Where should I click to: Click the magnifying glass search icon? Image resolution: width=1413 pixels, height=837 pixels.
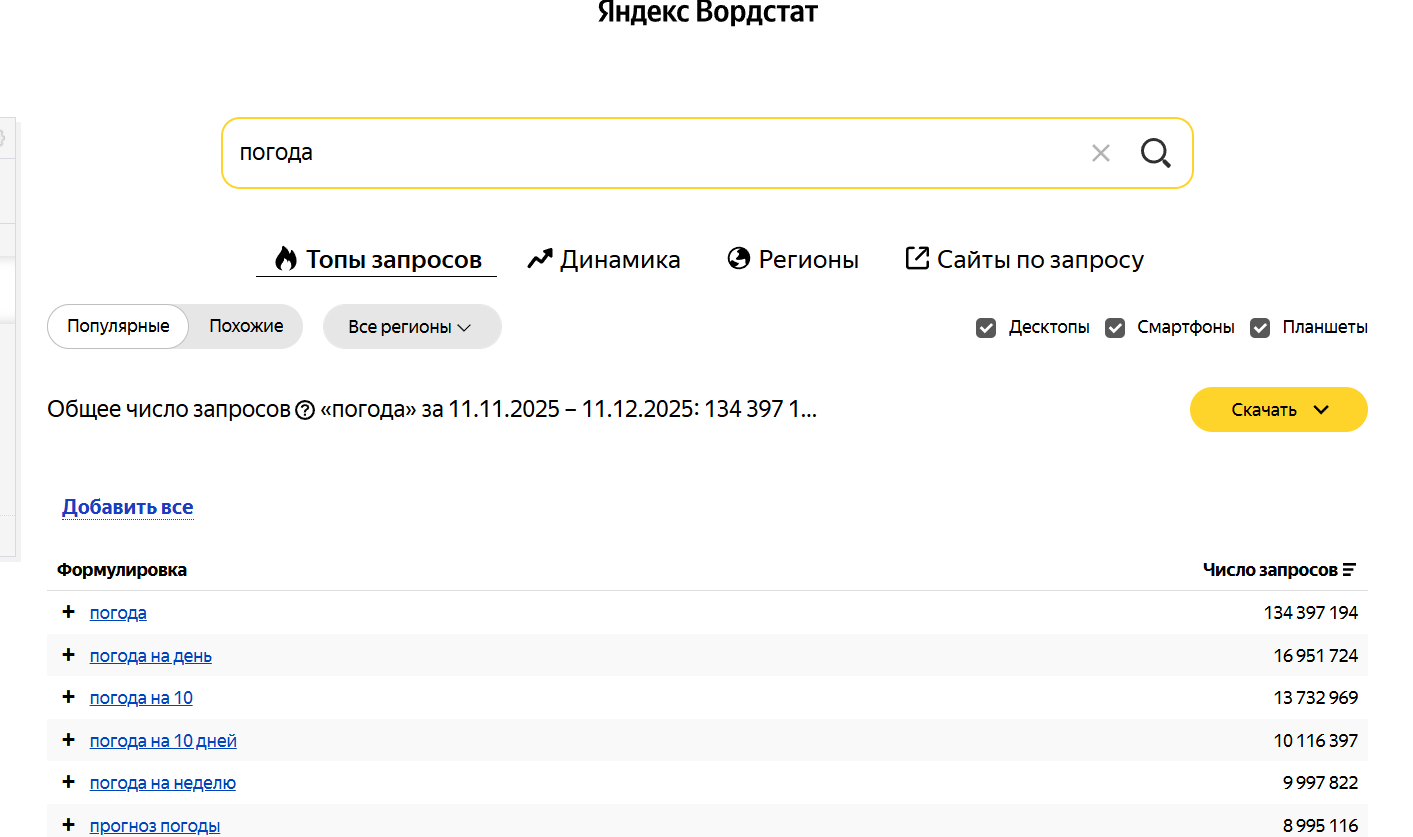click(1155, 153)
